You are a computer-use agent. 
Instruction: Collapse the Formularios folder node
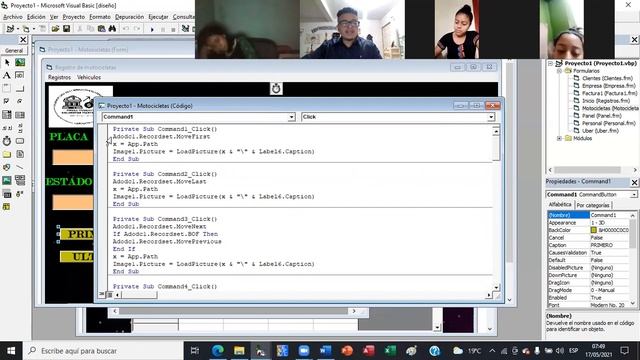(x=559, y=71)
